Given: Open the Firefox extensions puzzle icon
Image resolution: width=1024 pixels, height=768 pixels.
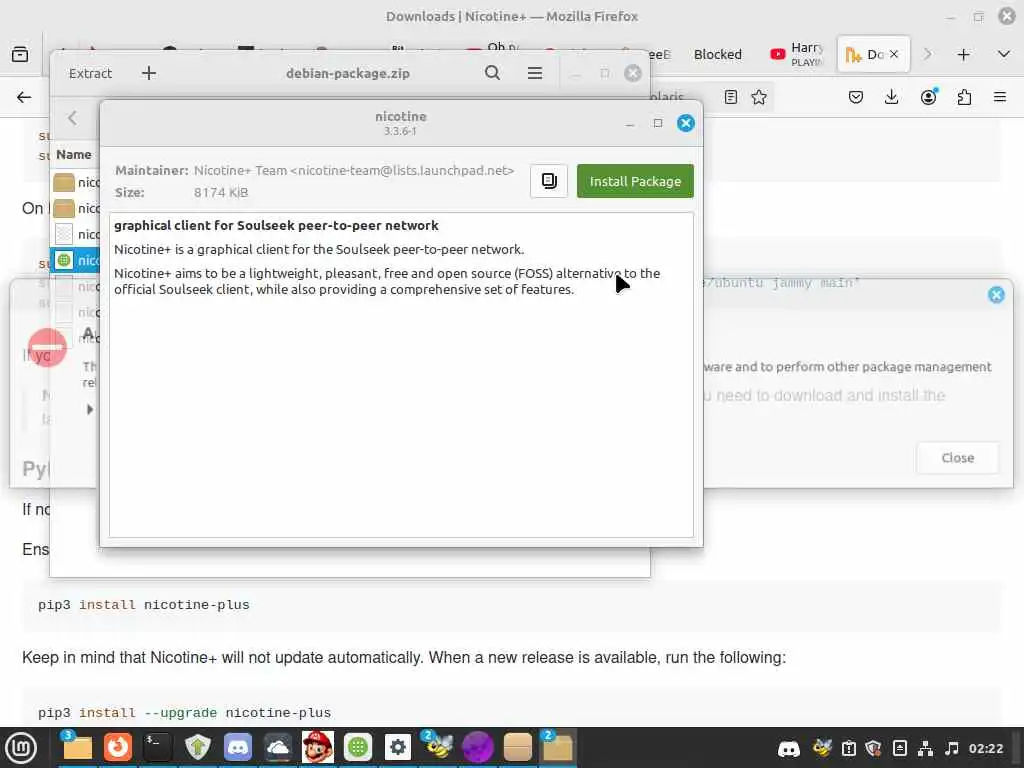Looking at the screenshot, I should point(964,97).
